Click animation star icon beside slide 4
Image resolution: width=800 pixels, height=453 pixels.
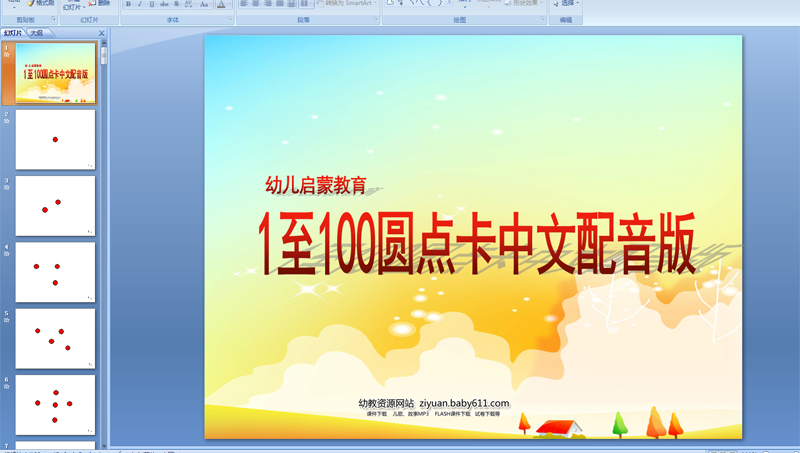[7, 254]
